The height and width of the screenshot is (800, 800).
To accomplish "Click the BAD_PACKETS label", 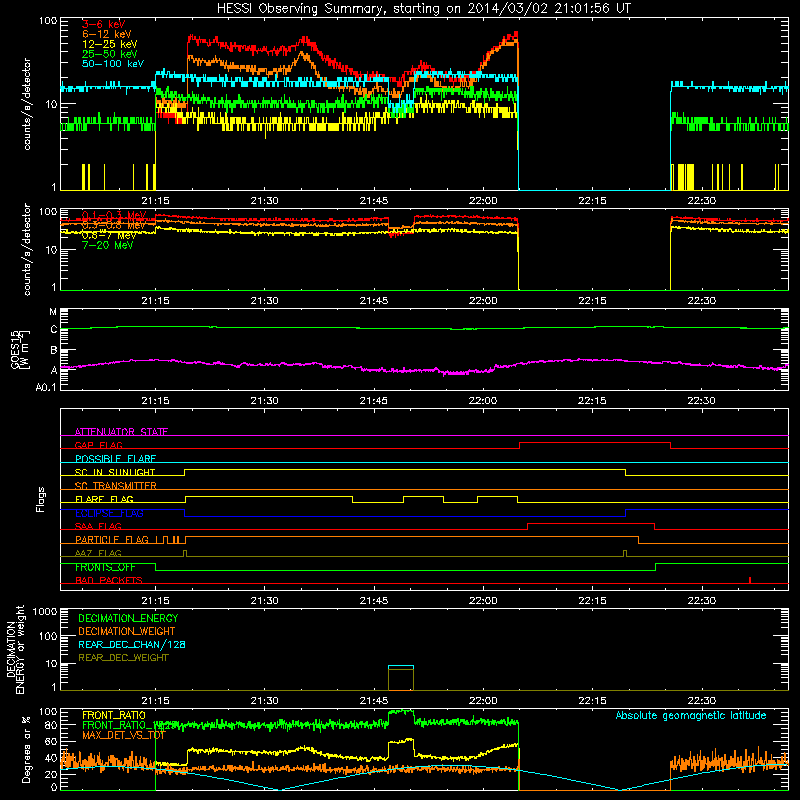I will click(x=109, y=580).
